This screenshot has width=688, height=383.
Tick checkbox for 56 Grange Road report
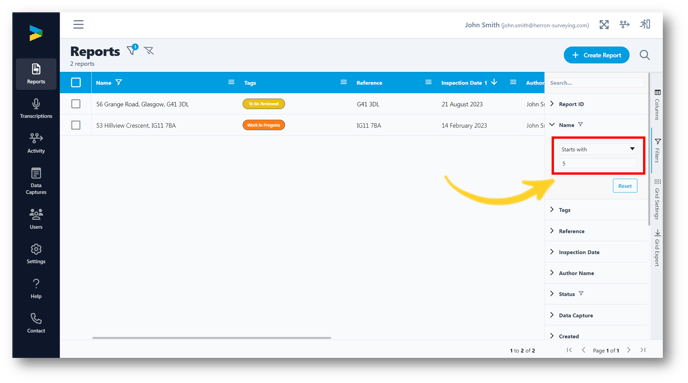coord(76,104)
